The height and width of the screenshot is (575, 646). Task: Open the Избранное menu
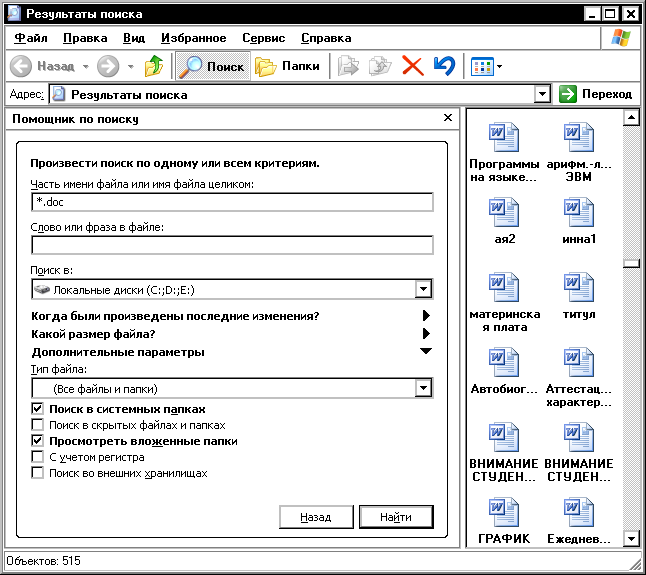point(193,38)
